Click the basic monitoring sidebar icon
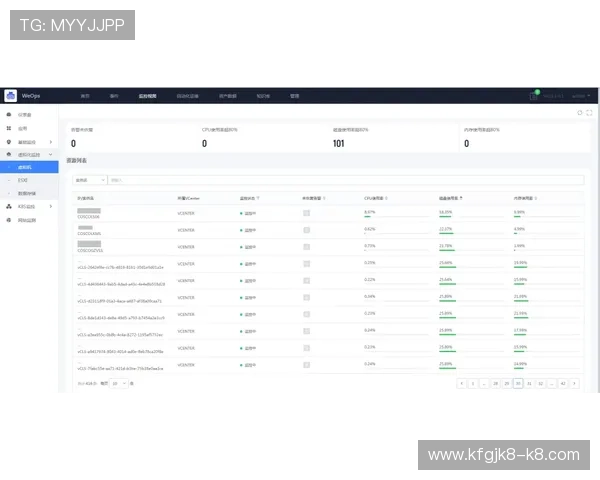The width and height of the screenshot is (600, 480). [x=9, y=142]
